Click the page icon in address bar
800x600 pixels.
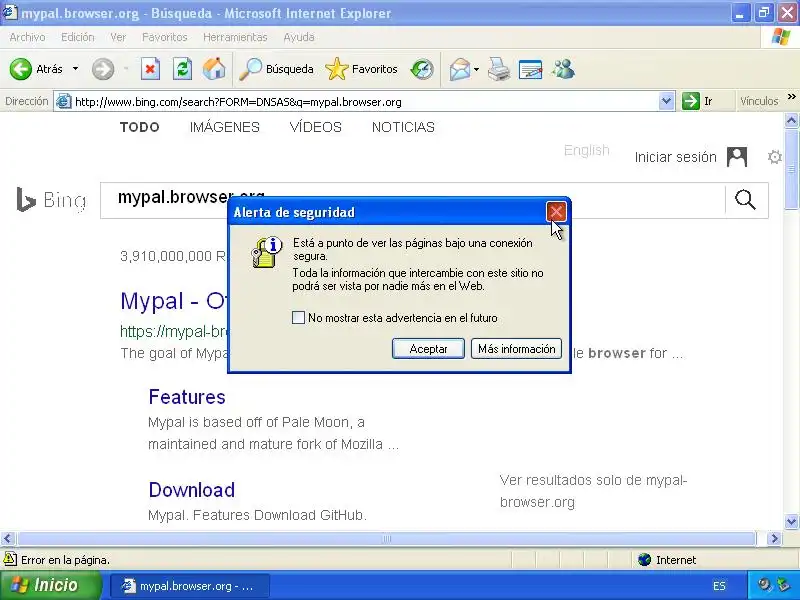(63, 101)
